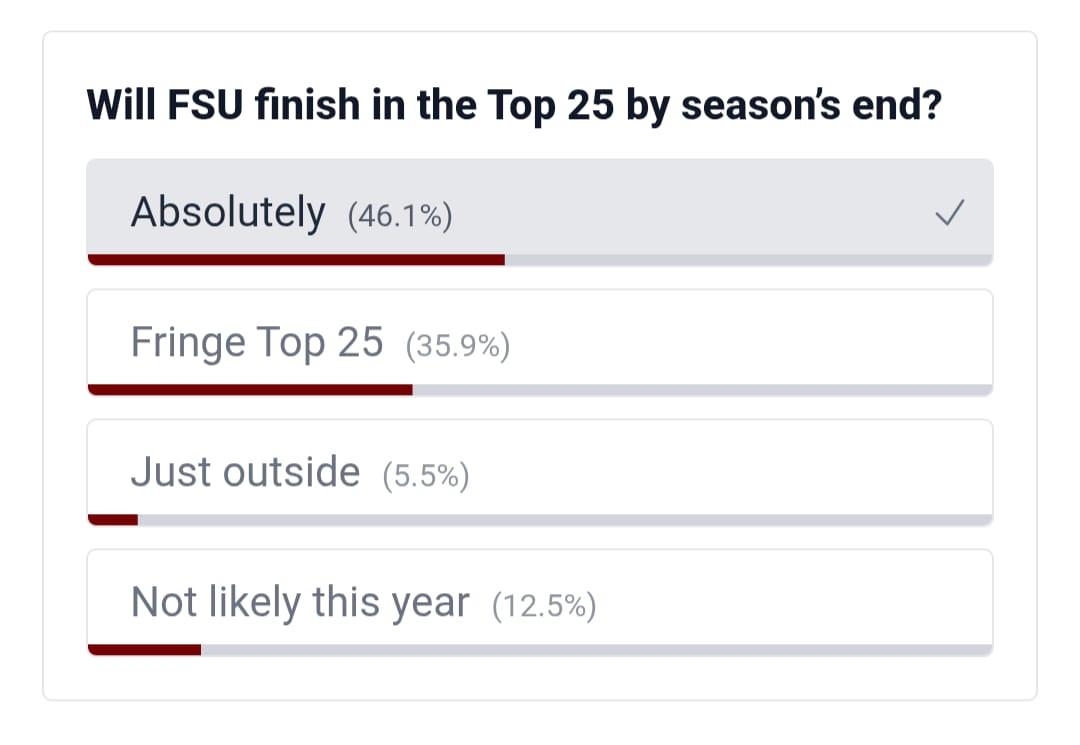Click the grey unfilled track under Just outside
1080x745 pixels.
coord(565,520)
